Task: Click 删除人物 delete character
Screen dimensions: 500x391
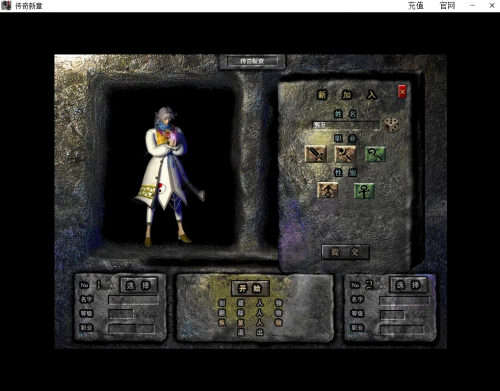Action: click(250, 313)
